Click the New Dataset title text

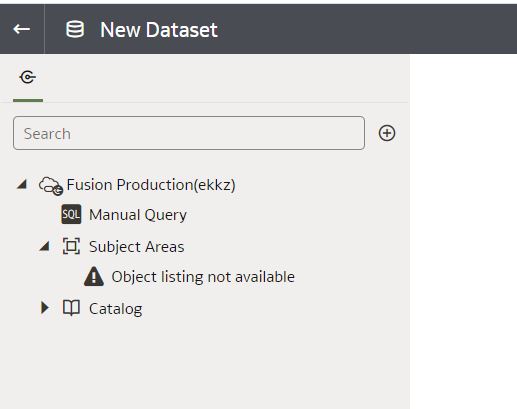click(x=159, y=30)
